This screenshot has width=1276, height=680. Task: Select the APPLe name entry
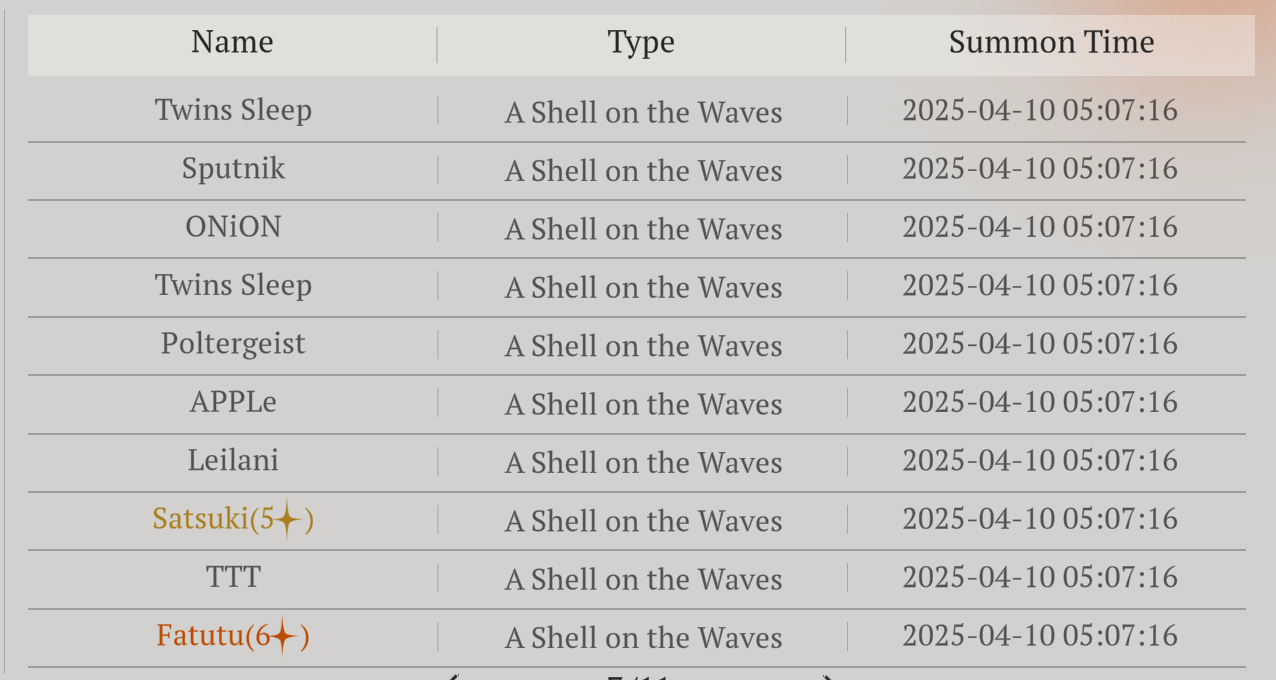[x=233, y=402]
